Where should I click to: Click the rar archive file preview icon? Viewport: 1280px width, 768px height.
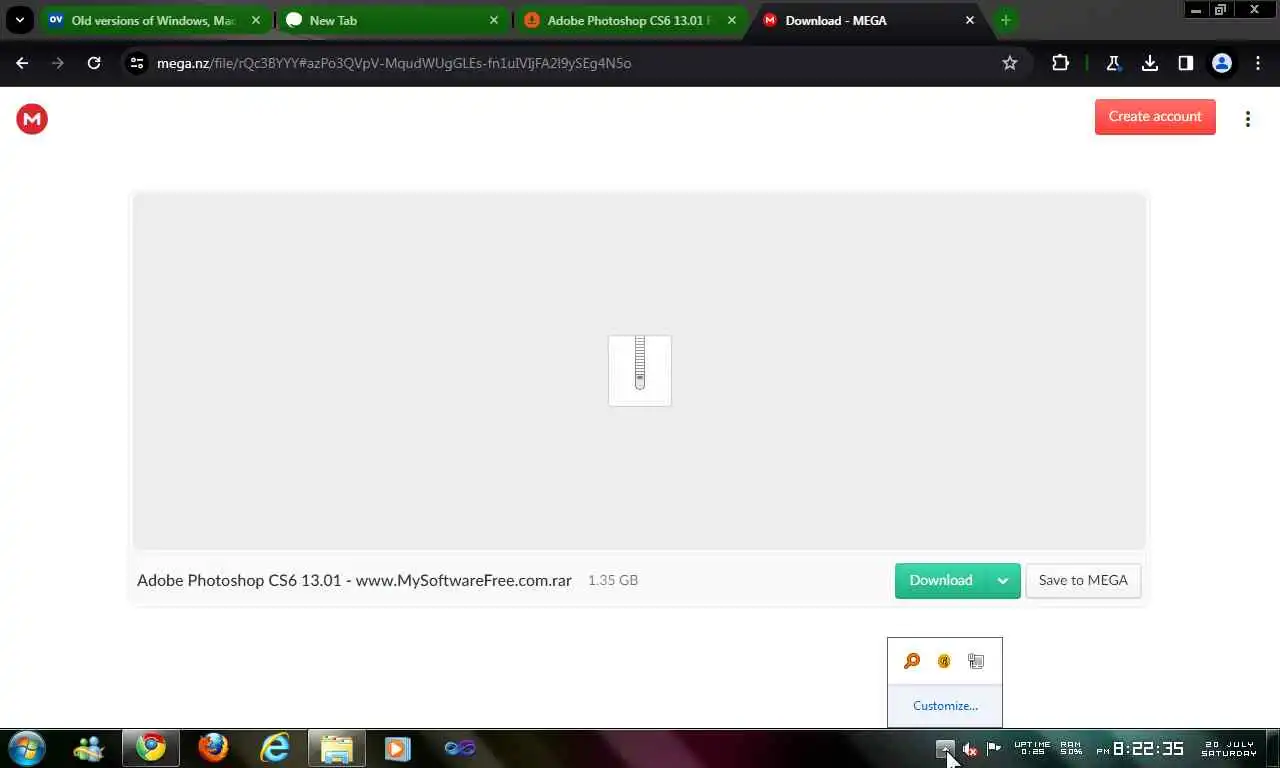[640, 371]
